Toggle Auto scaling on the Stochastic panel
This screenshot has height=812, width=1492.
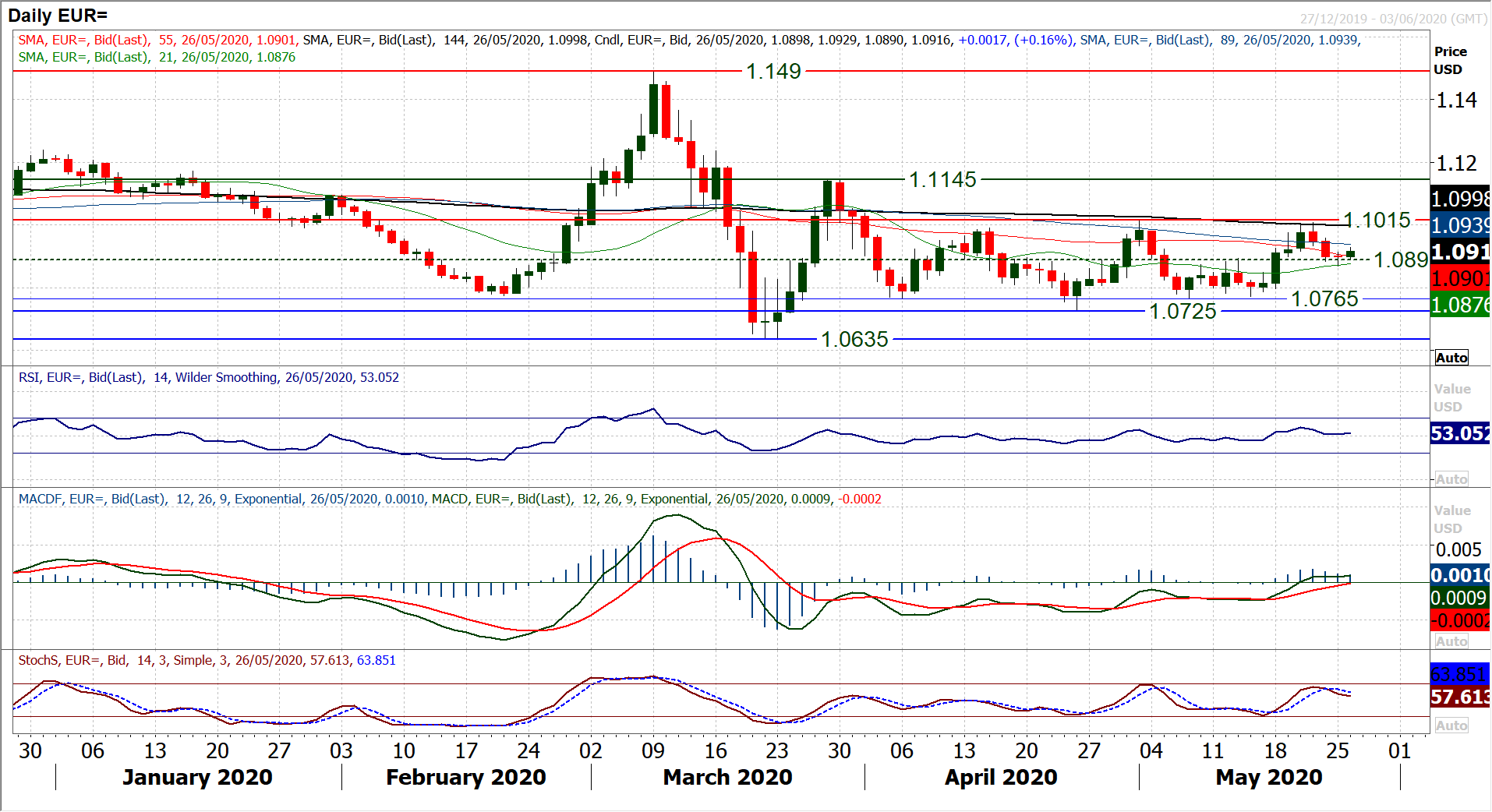click(1451, 726)
